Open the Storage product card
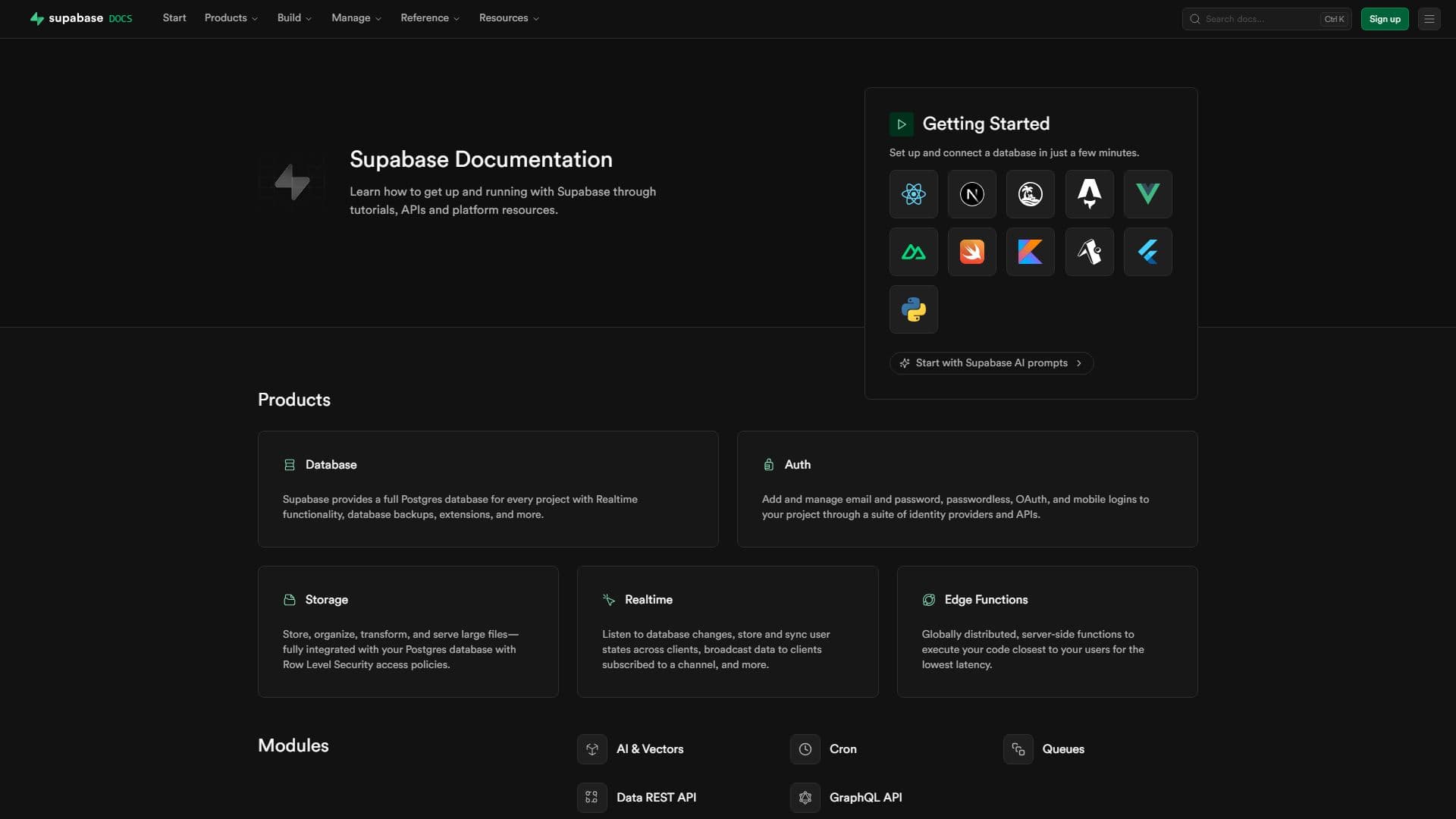The height and width of the screenshot is (819, 1456). click(408, 632)
